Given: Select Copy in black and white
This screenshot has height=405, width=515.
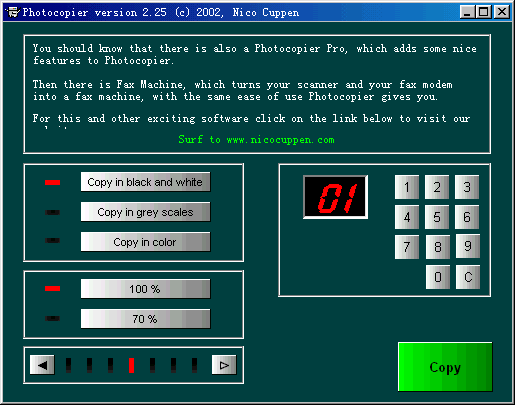Looking at the screenshot, I should pyautogui.click(x=145, y=182).
